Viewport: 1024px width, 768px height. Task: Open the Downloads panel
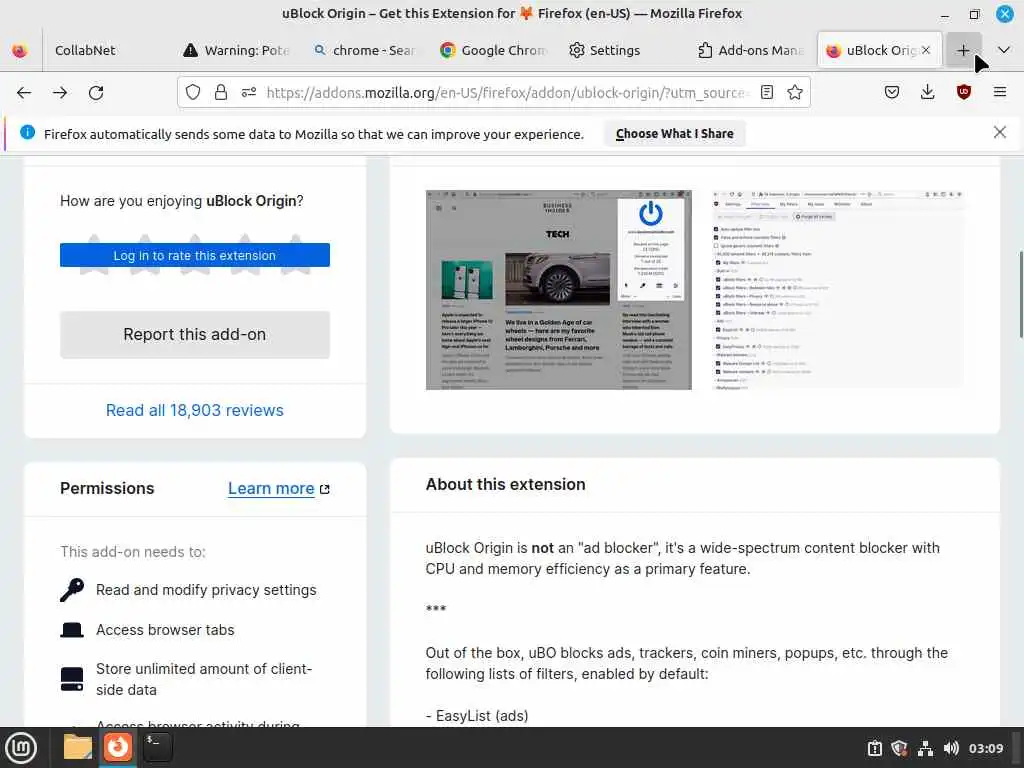click(x=927, y=92)
